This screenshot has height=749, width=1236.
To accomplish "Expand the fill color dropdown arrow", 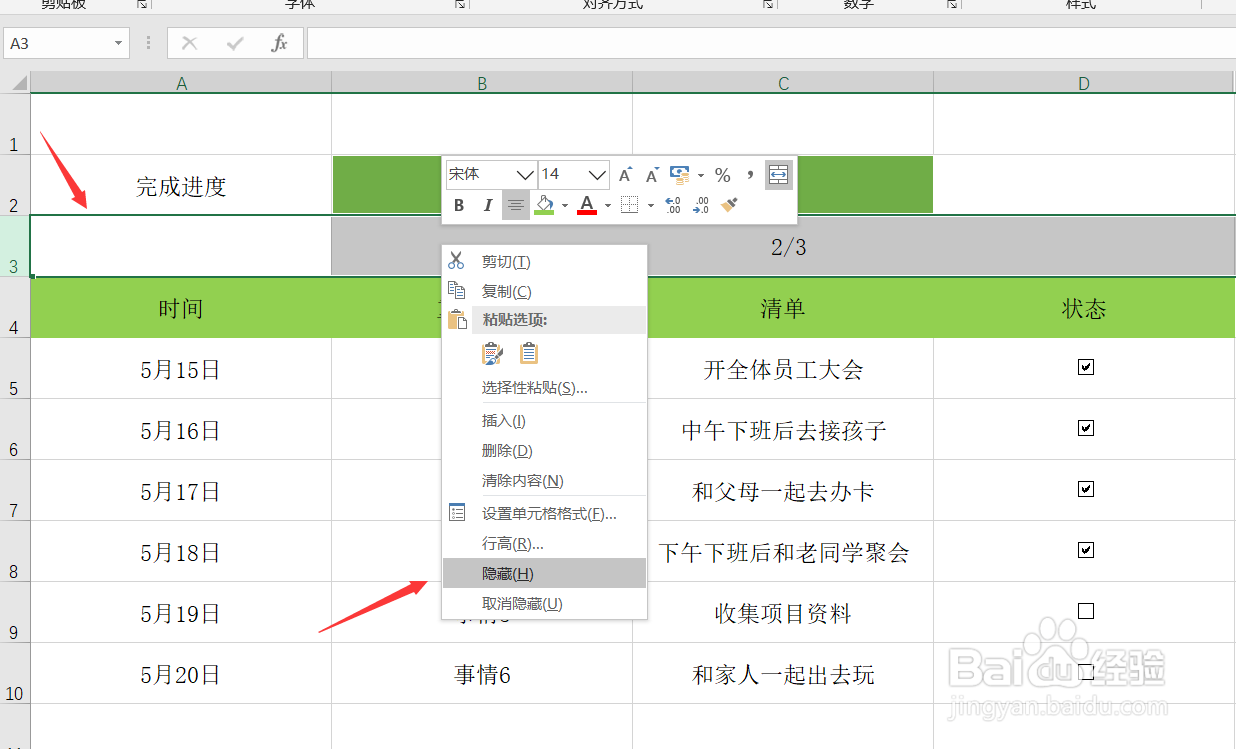I will point(565,205).
